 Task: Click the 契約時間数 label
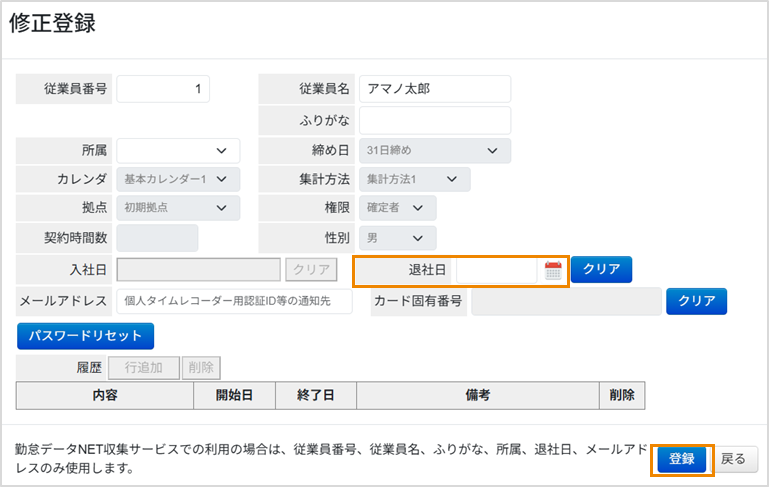tap(75, 238)
